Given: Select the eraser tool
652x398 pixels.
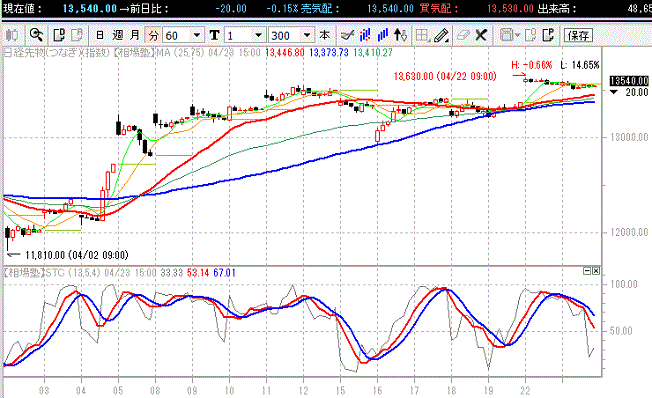Looking at the screenshot, I should point(463,35).
